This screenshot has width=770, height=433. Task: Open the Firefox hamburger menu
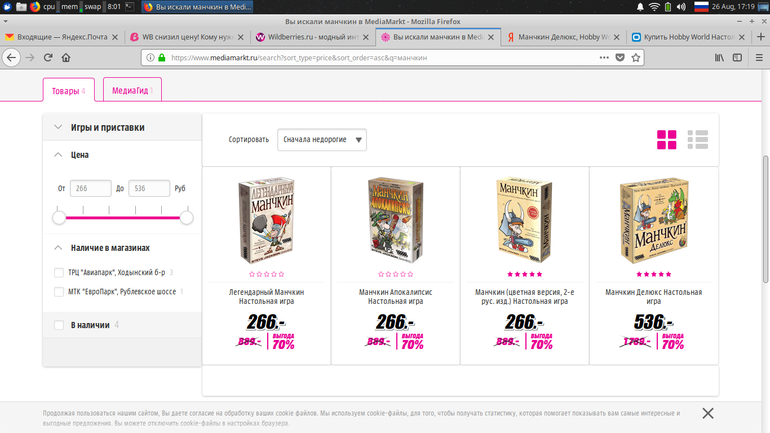click(x=759, y=57)
